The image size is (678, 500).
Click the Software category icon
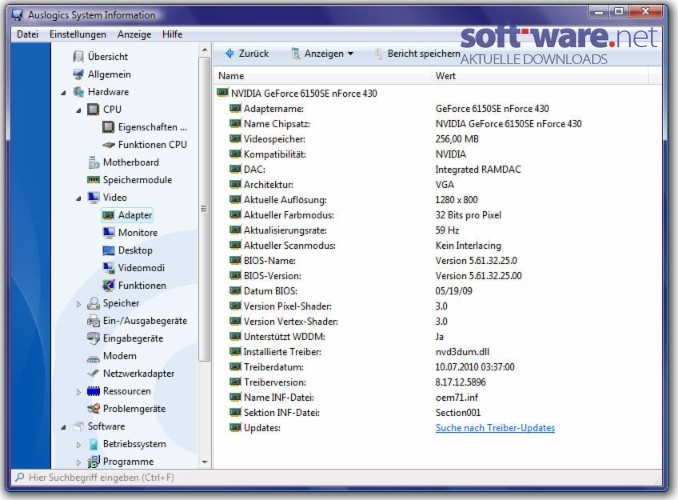(78, 426)
